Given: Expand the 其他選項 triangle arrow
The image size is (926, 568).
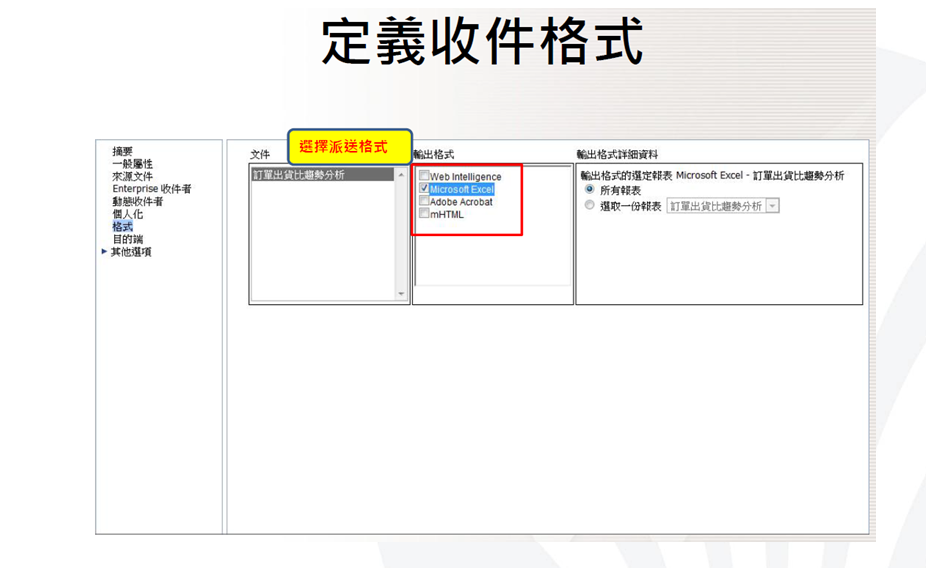Looking at the screenshot, I should point(104,252).
